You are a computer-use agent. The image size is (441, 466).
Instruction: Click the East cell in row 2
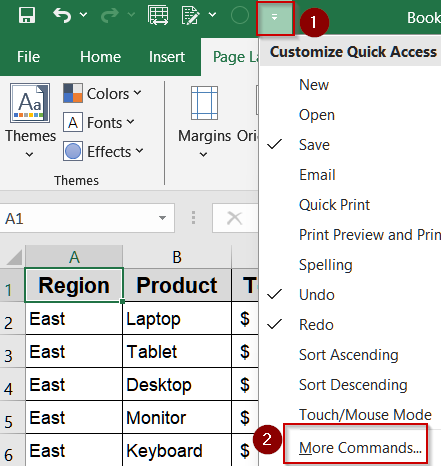74,319
